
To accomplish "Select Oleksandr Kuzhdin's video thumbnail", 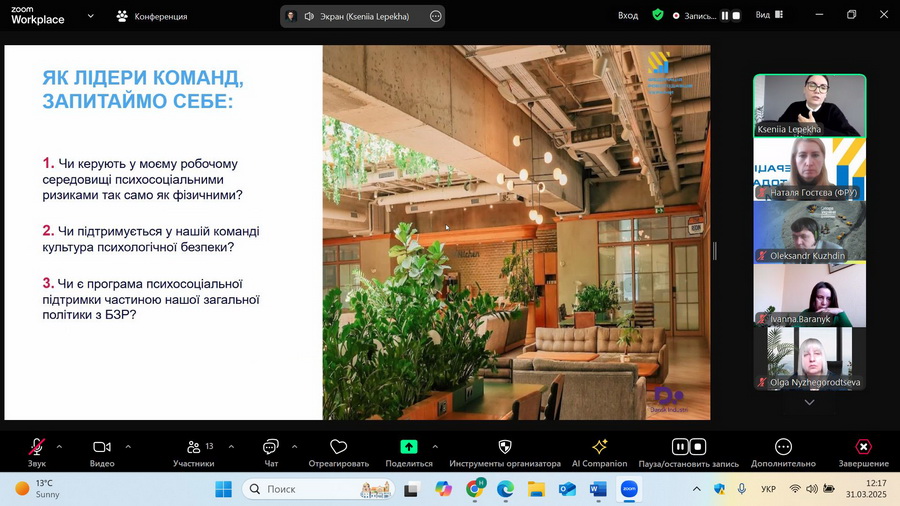I will [809, 232].
